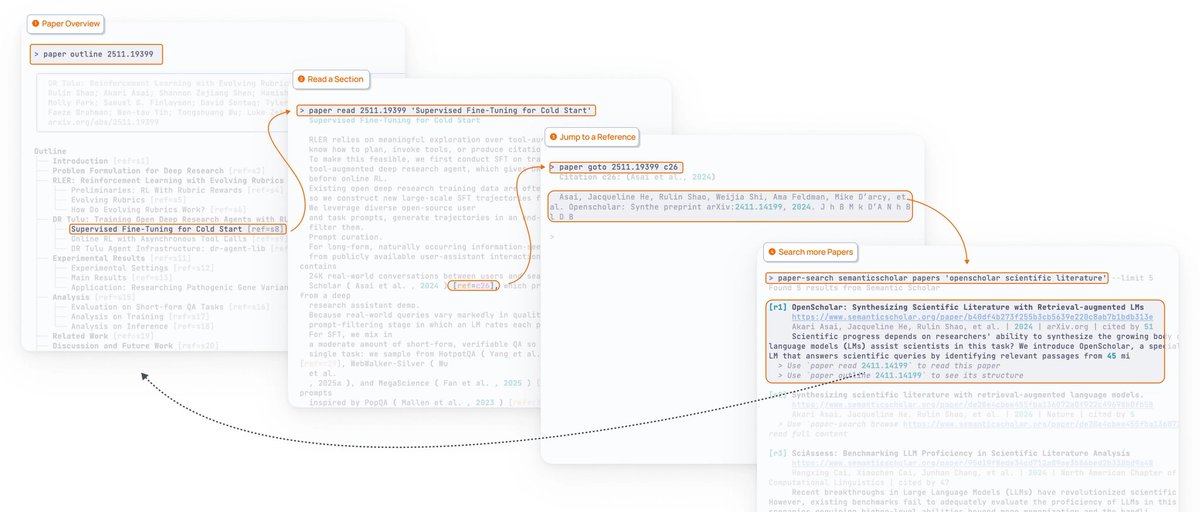Click the 'Outline' heading in Paper Overview
This screenshot has height=512, width=1200.
click(50, 151)
